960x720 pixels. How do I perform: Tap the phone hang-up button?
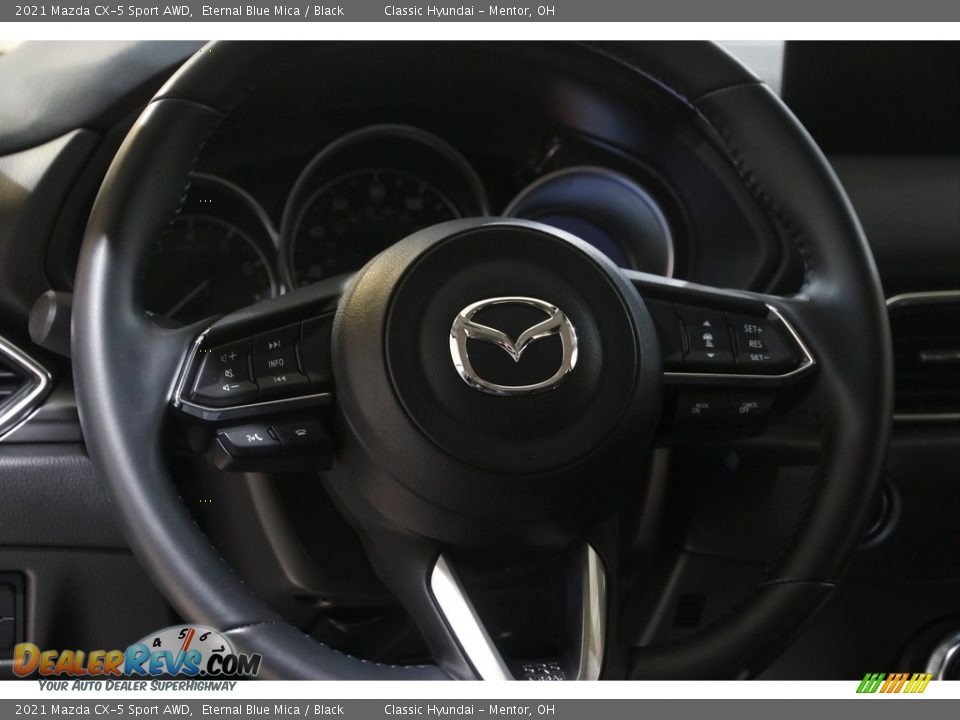click(x=301, y=433)
